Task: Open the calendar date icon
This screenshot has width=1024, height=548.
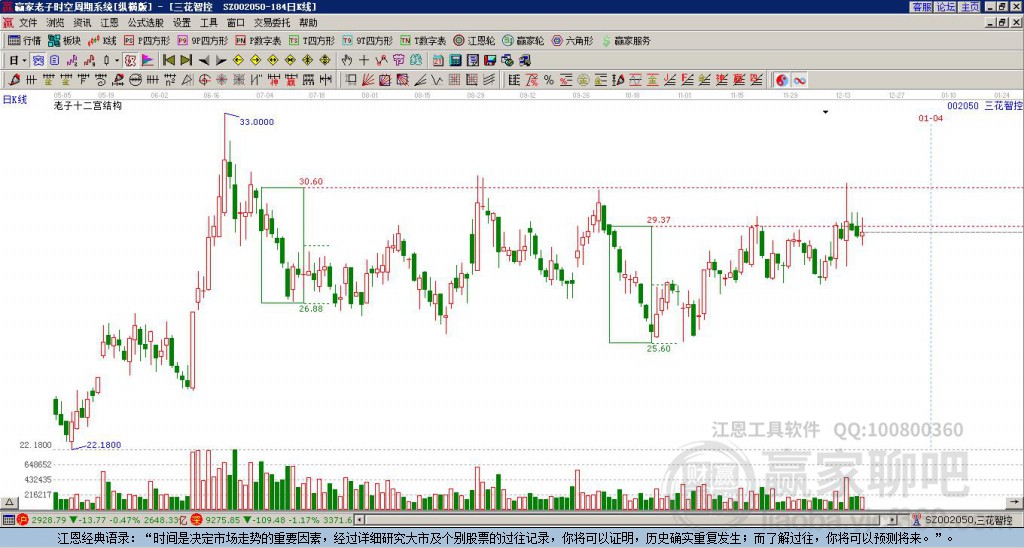Action: [438, 60]
